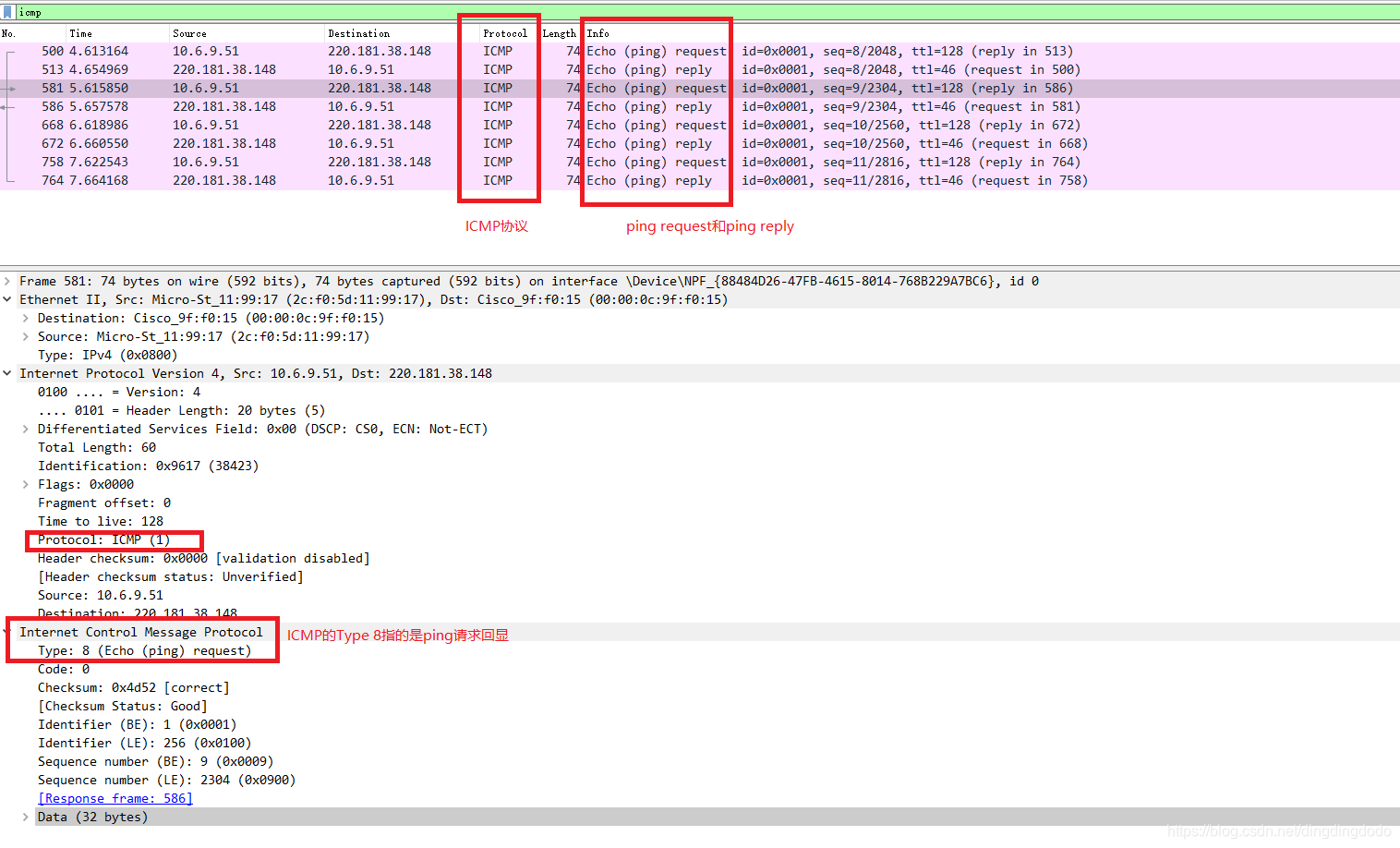Expand the Flags: 0x0000 node
Viewport: 1400px width, 848px height.
coord(26,484)
